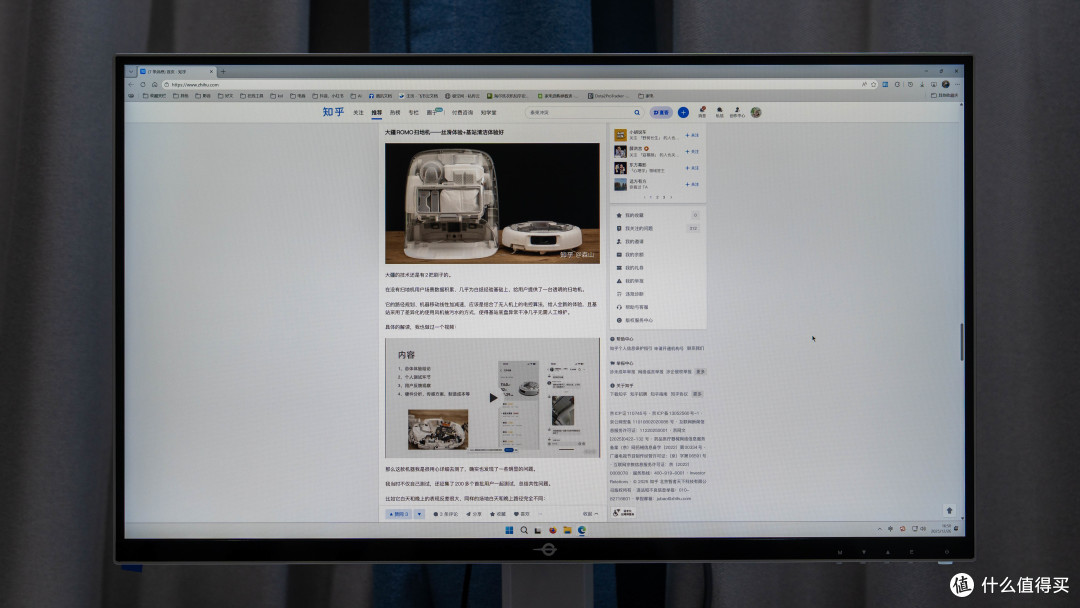The height and width of the screenshot is (608, 1080).
Task: Open the Windows Start menu
Action: tap(509, 530)
